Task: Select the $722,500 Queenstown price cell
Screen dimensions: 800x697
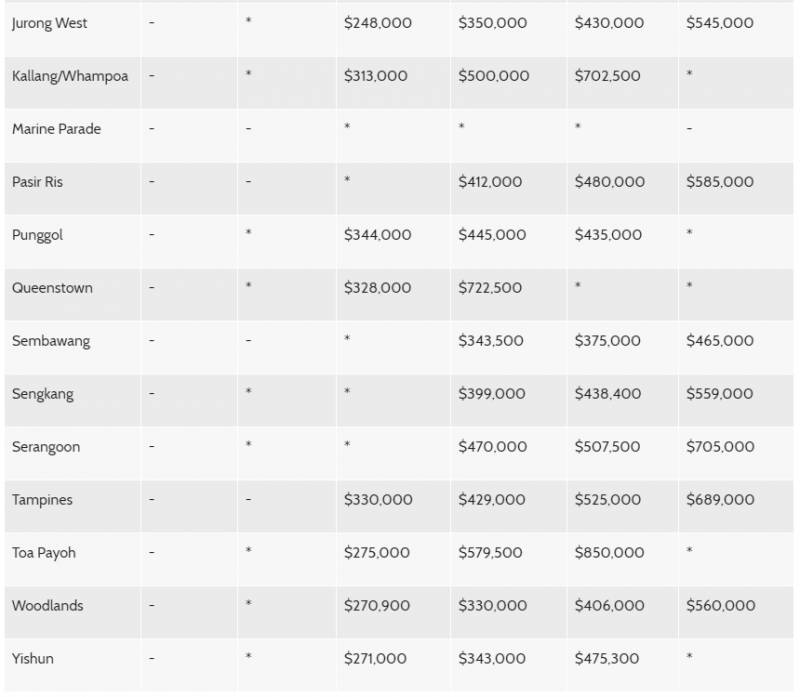Action: click(490, 288)
